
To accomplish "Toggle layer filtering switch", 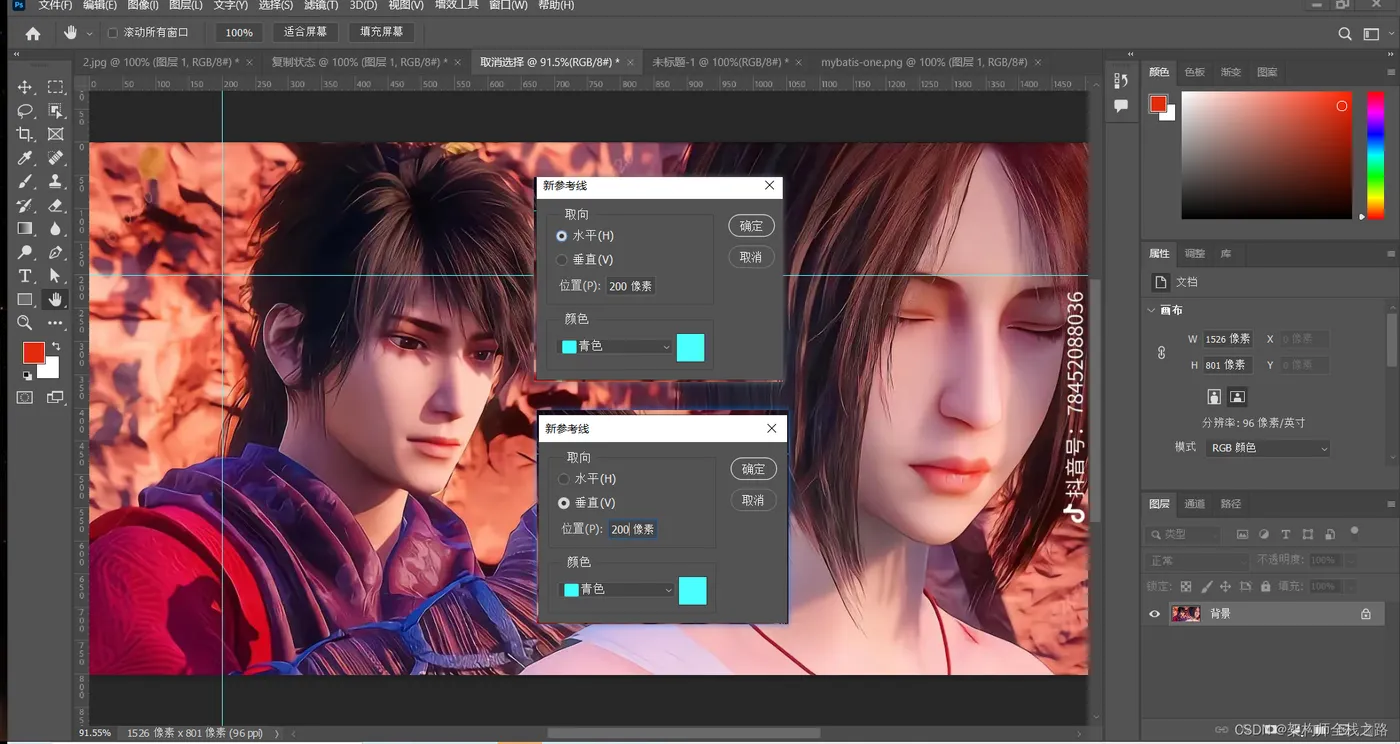I will [1355, 532].
